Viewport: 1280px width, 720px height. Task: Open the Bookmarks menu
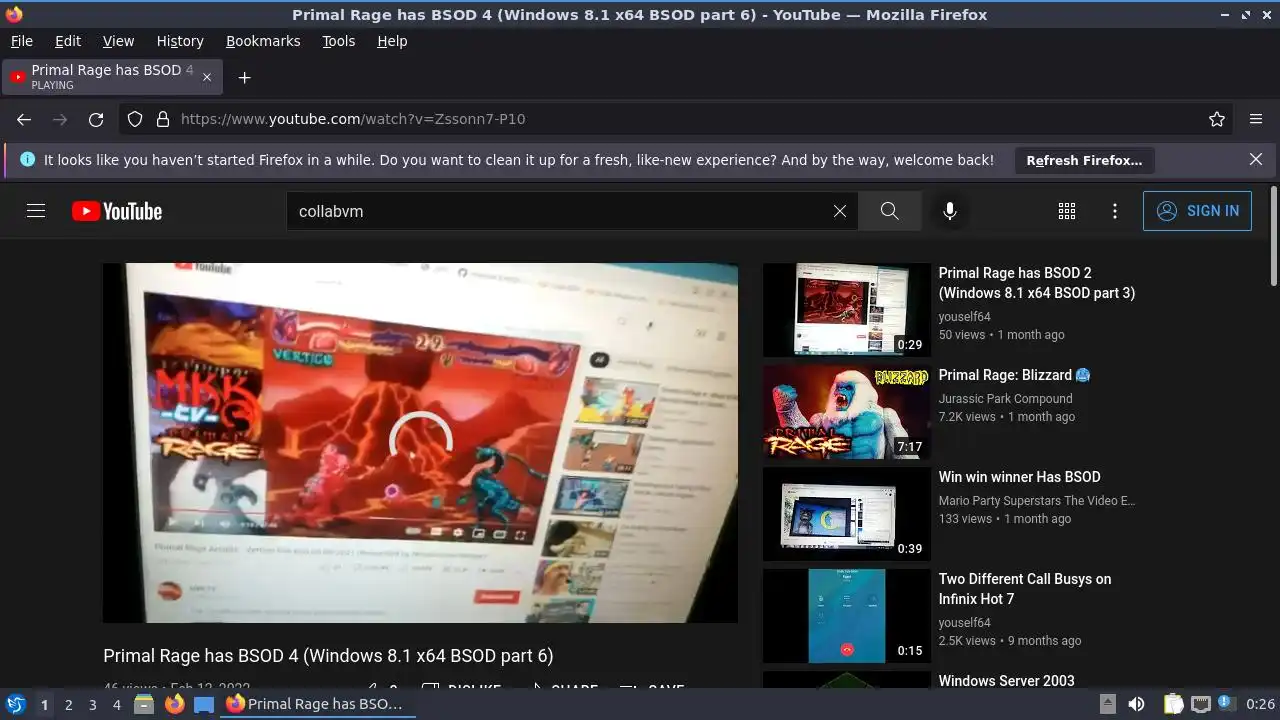pyautogui.click(x=263, y=41)
